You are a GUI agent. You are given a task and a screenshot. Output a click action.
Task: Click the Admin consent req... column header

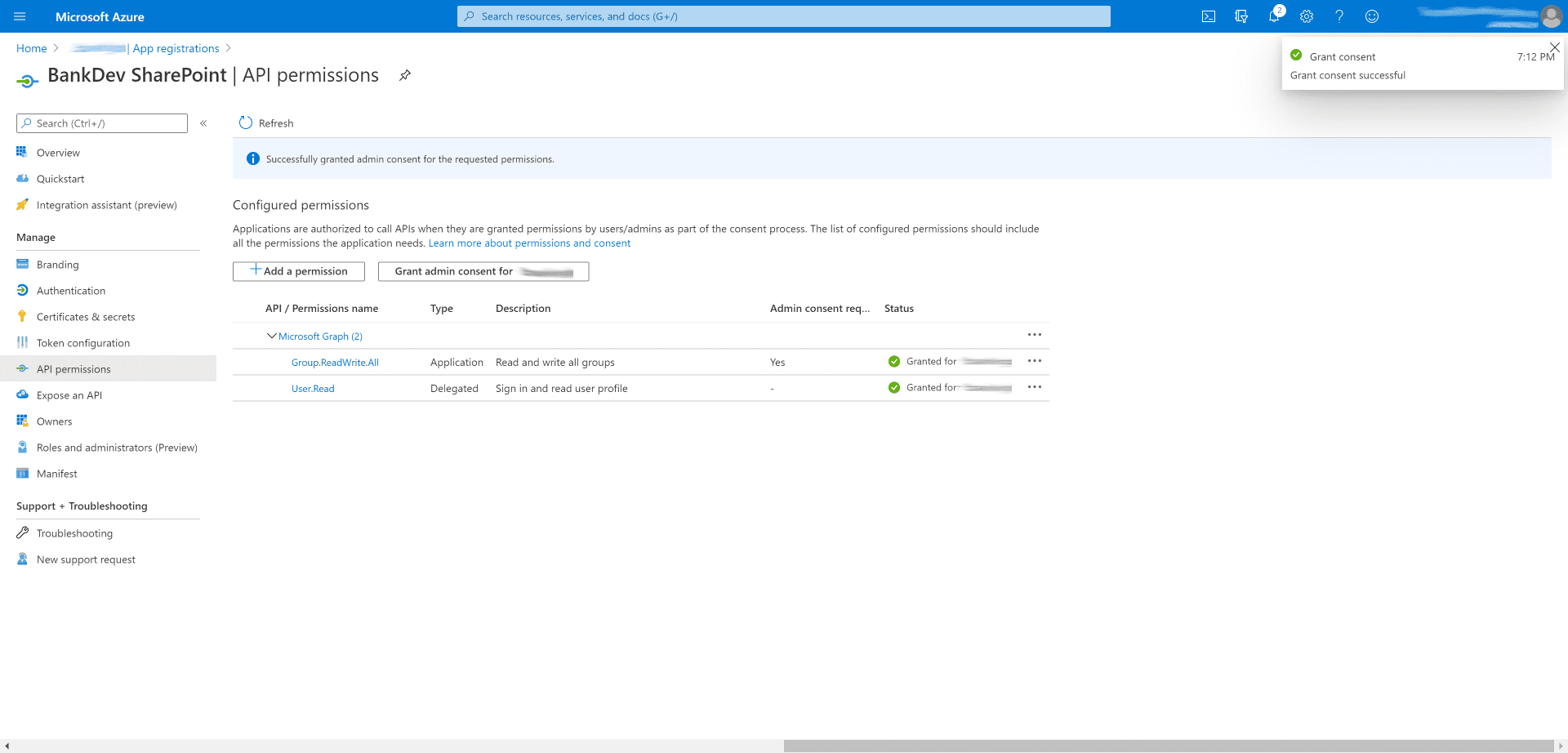coord(820,309)
